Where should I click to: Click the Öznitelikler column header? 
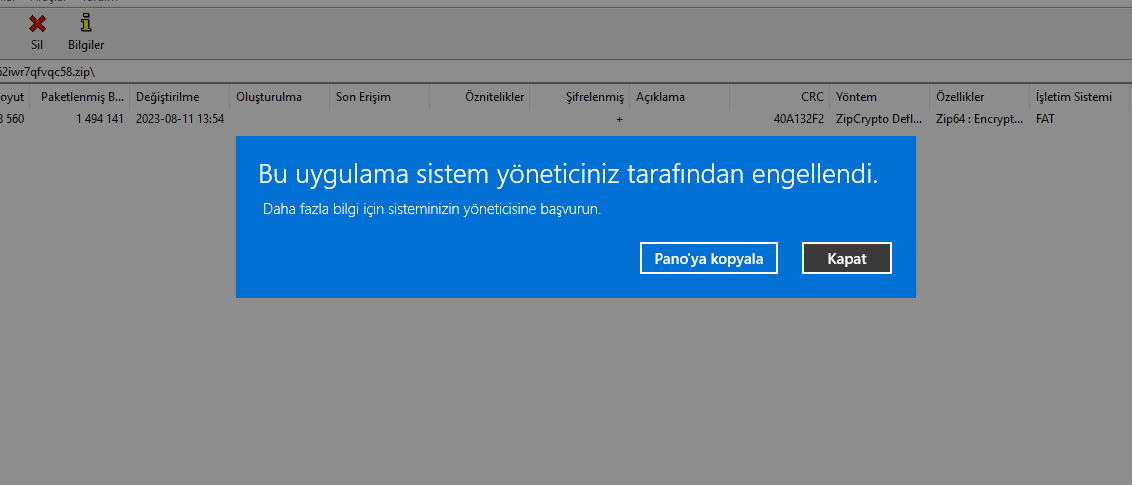click(479, 97)
